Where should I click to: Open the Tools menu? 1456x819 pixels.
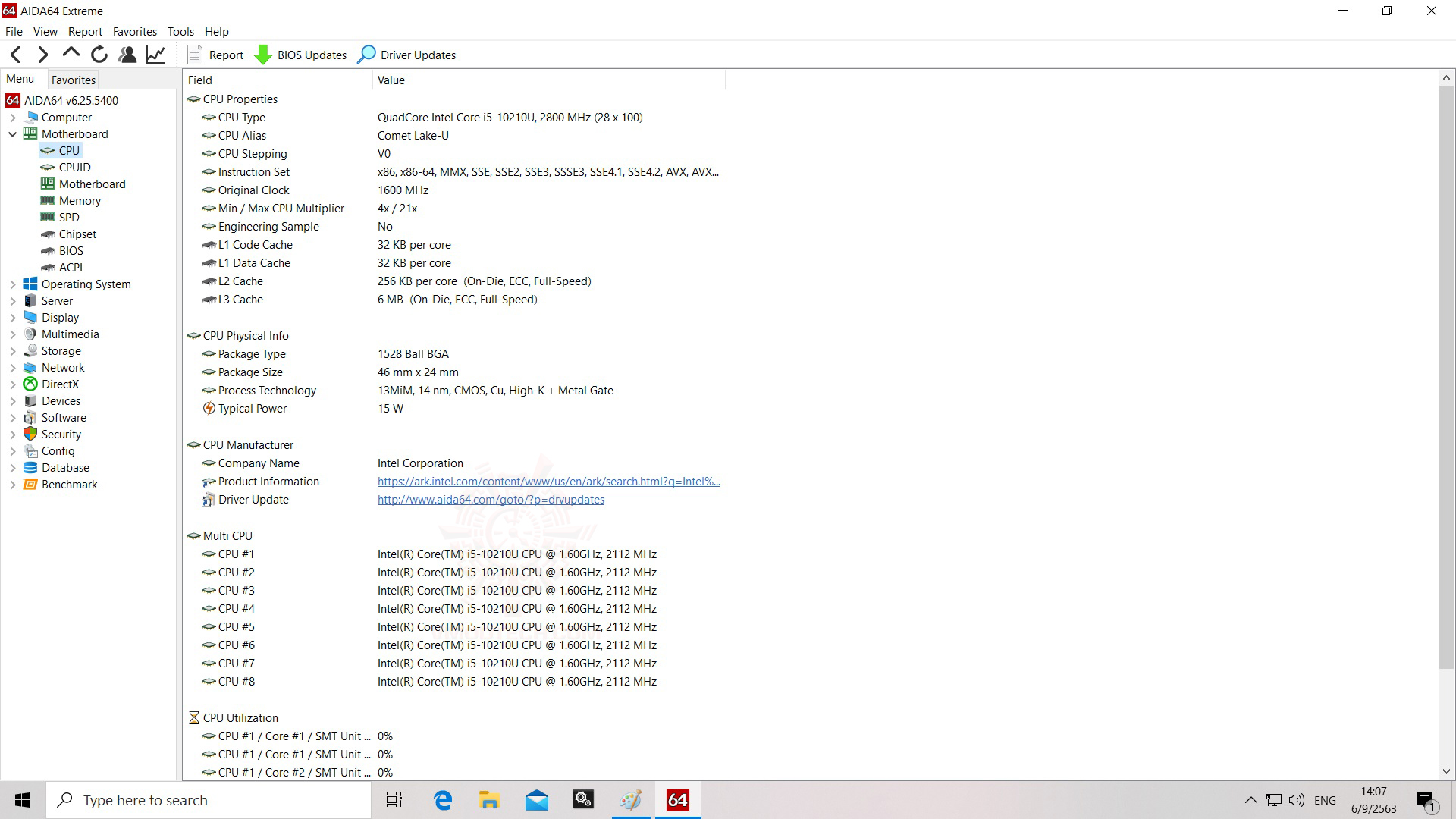point(180,32)
